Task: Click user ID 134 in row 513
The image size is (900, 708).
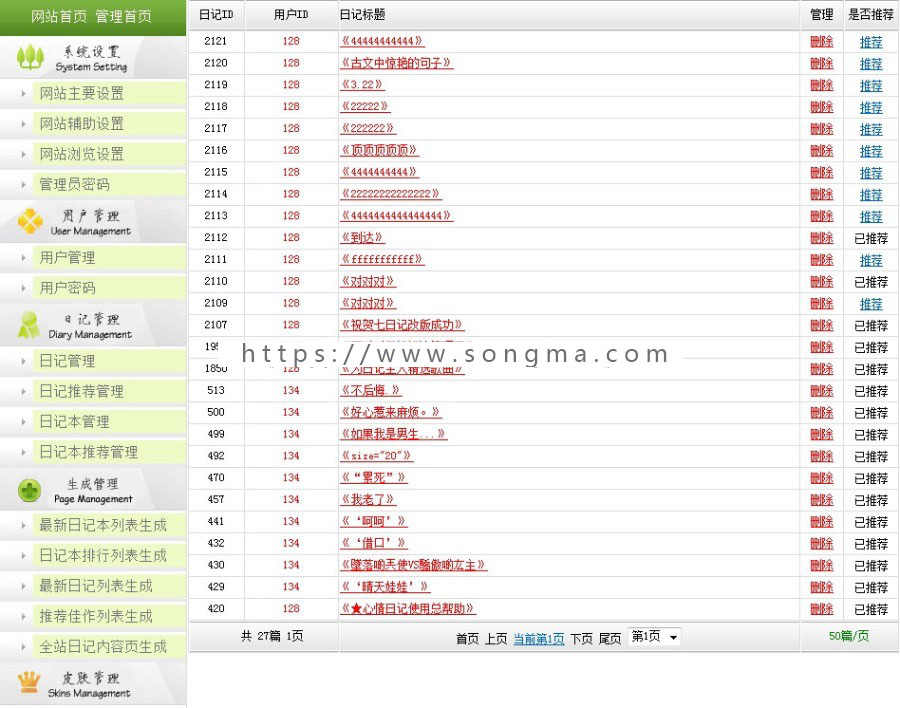Action: 291,390
